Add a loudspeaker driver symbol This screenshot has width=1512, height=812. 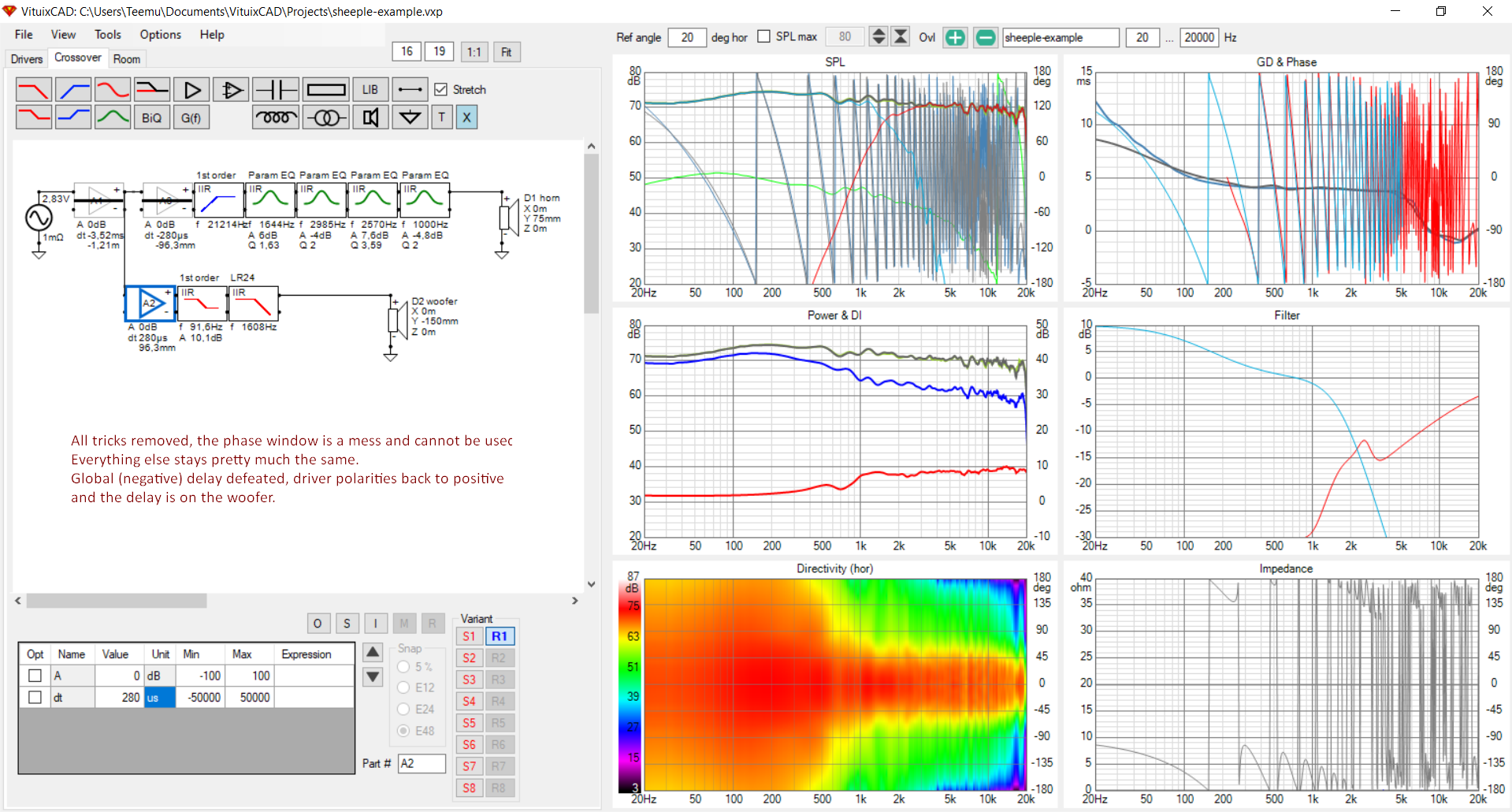coord(370,117)
